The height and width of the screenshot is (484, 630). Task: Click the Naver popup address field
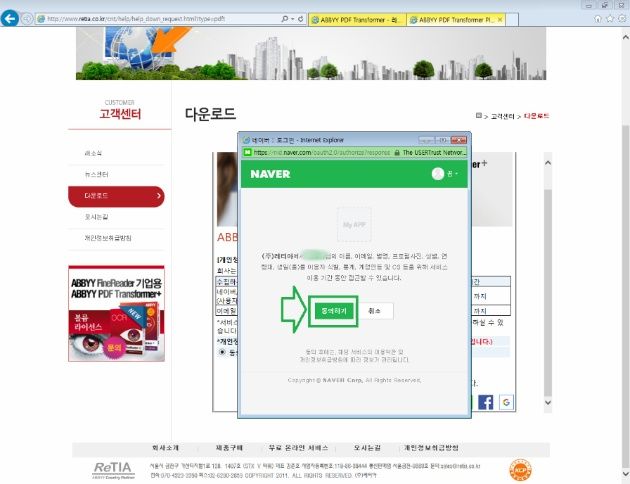pyautogui.click(x=321, y=153)
